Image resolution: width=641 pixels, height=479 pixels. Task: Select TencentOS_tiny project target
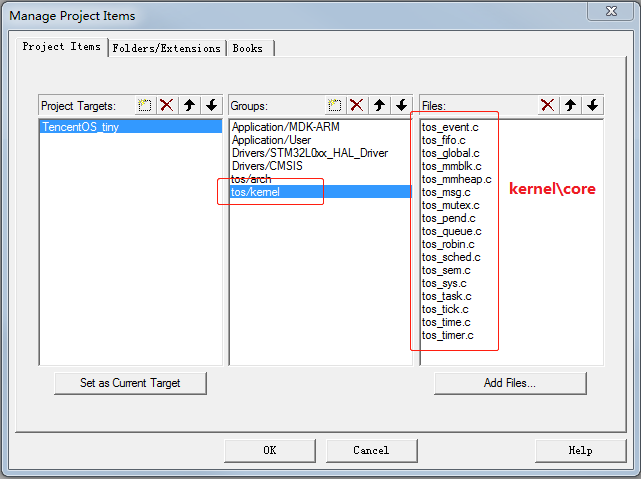[80, 128]
